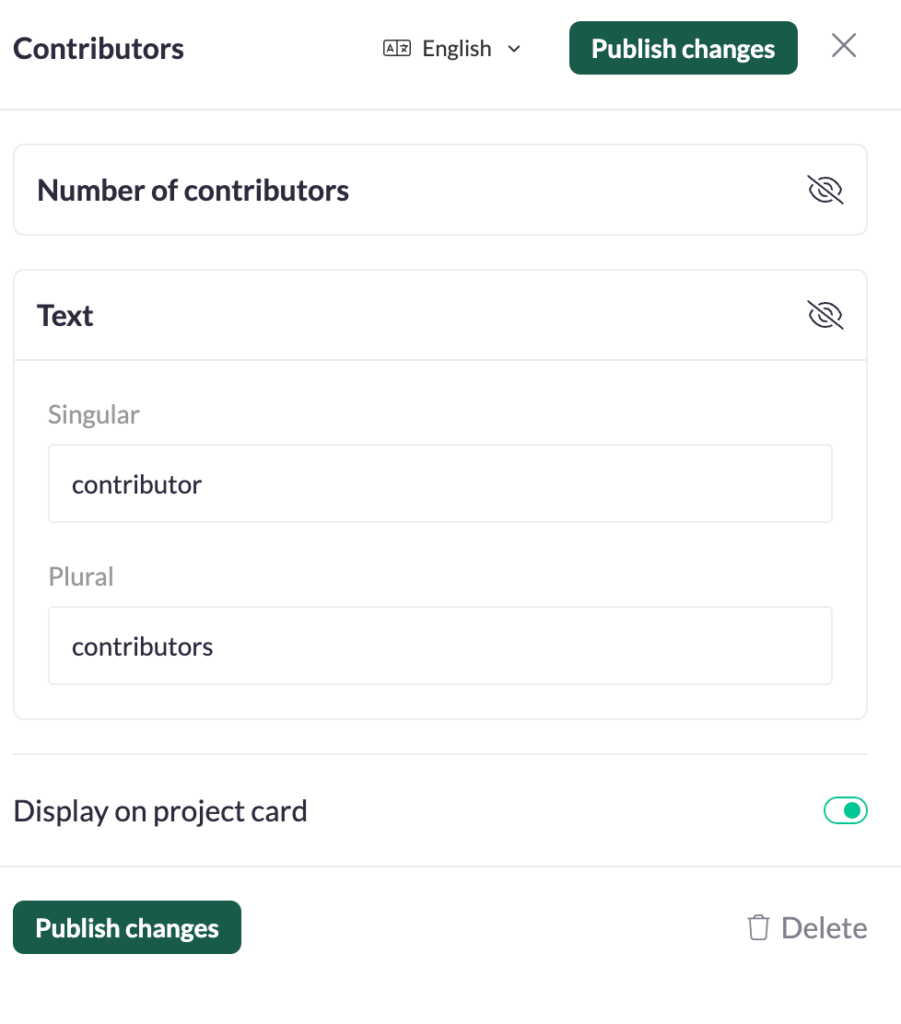Image resolution: width=901 pixels, height=1024 pixels.
Task: Click the translation language icon beside English
Action: pyautogui.click(x=397, y=49)
